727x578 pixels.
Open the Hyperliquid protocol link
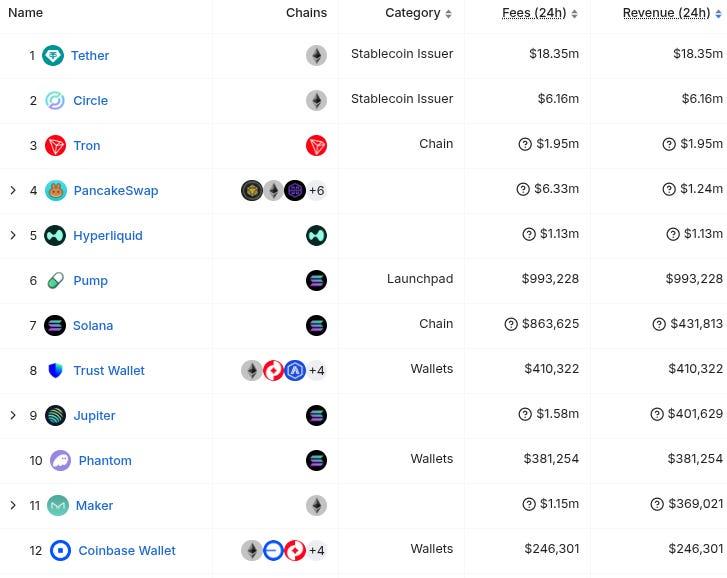[108, 236]
